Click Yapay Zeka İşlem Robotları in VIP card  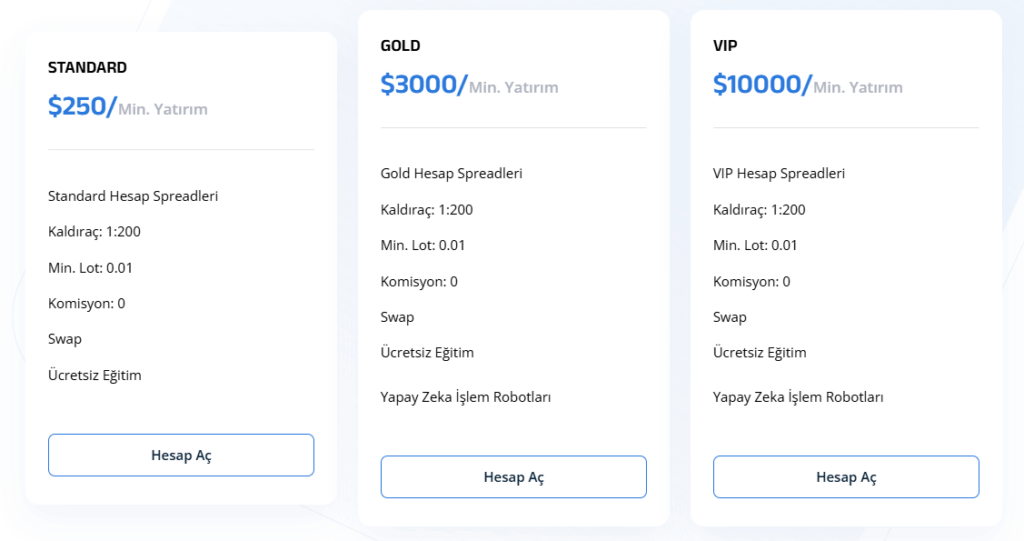(x=798, y=397)
